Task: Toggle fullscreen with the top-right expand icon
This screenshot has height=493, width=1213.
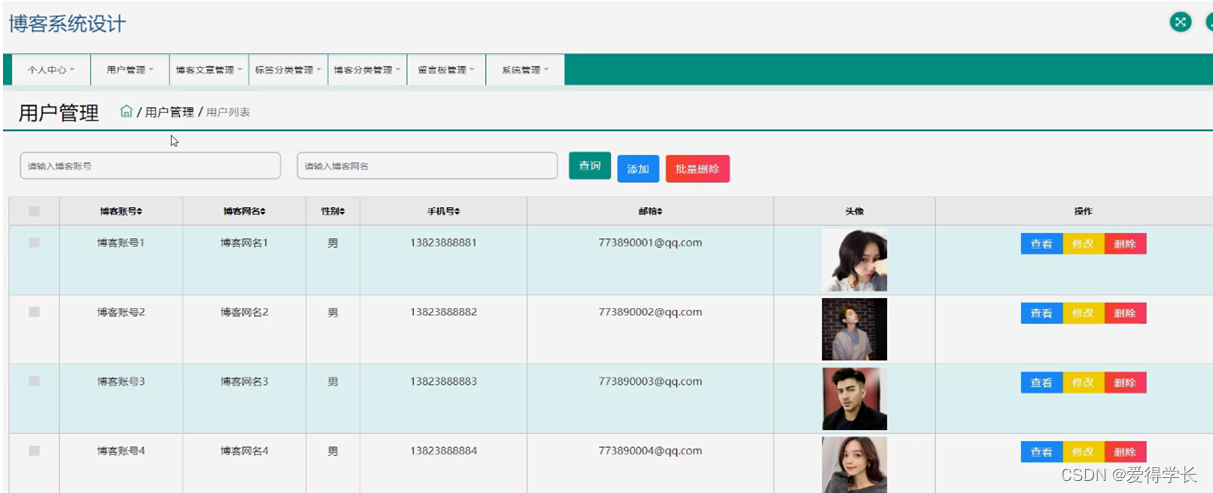Action: point(1181,22)
